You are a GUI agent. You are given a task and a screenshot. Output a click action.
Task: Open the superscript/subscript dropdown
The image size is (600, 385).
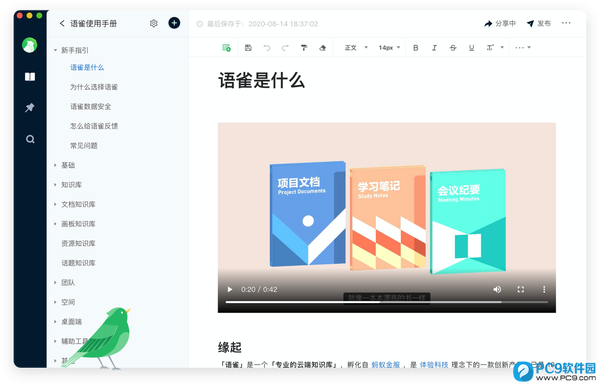[x=495, y=48]
